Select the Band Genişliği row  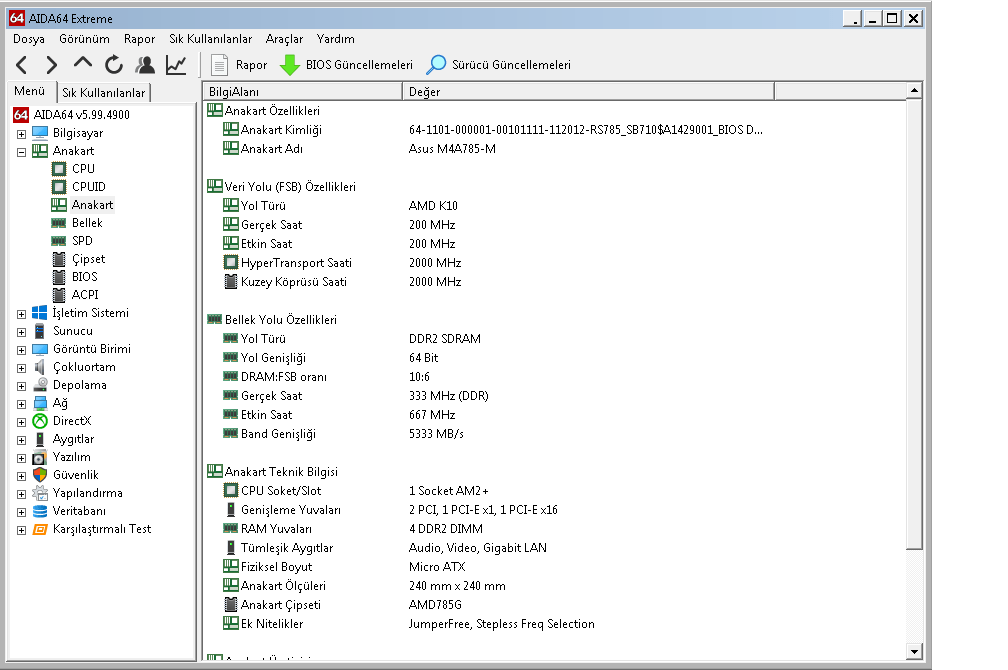[x=554, y=433]
